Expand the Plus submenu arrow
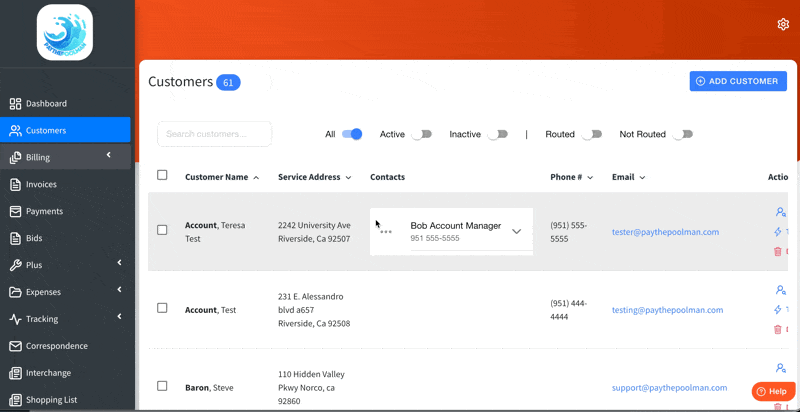Image resolution: width=800 pixels, height=412 pixels. [119, 263]
